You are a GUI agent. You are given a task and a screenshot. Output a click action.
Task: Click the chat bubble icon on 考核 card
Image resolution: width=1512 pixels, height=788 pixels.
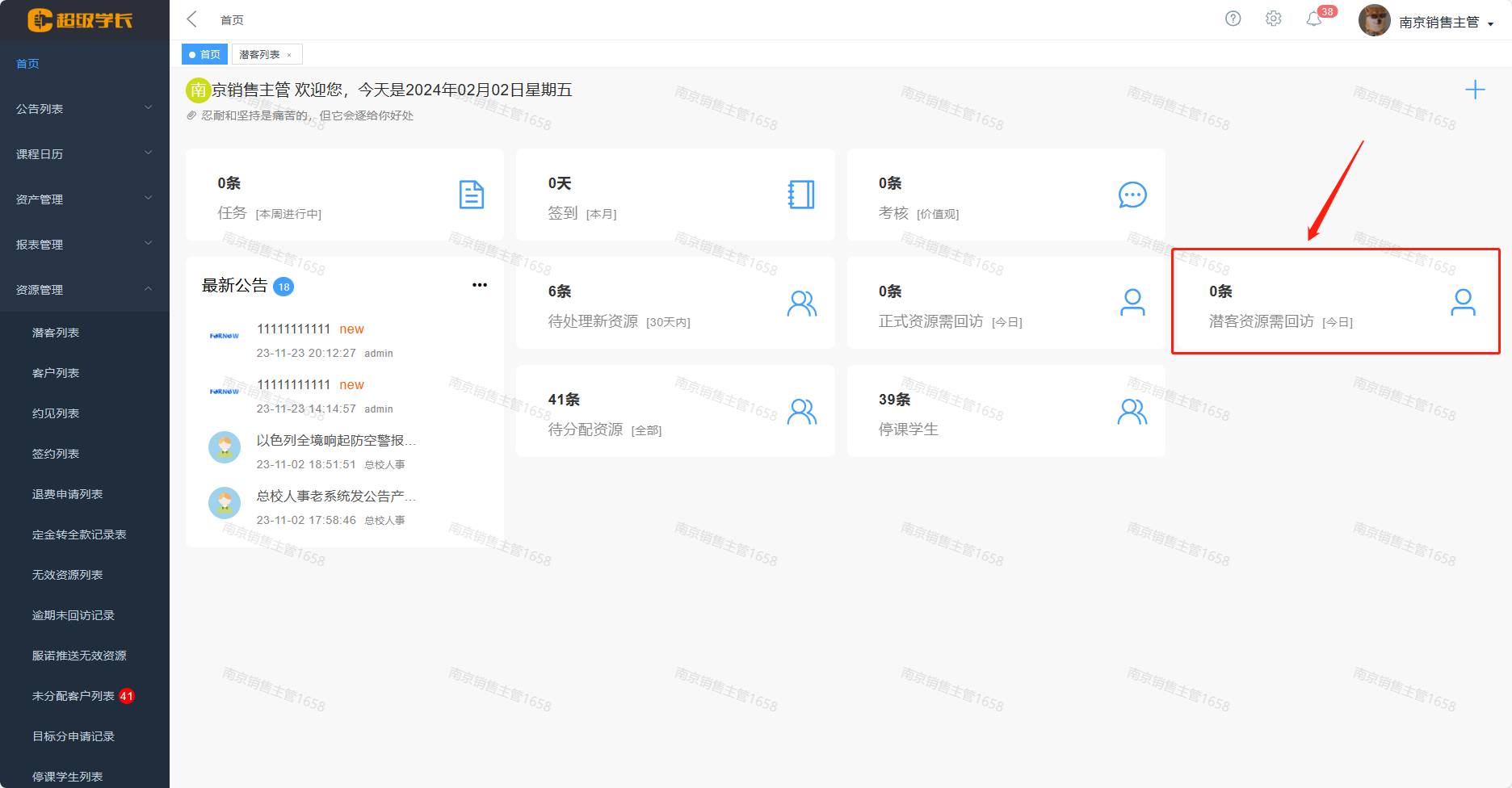click(x=1132, y=195)
